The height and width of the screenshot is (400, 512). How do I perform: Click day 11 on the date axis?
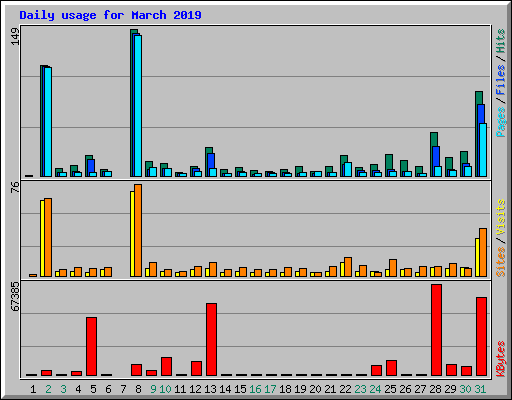pos(180,389)
